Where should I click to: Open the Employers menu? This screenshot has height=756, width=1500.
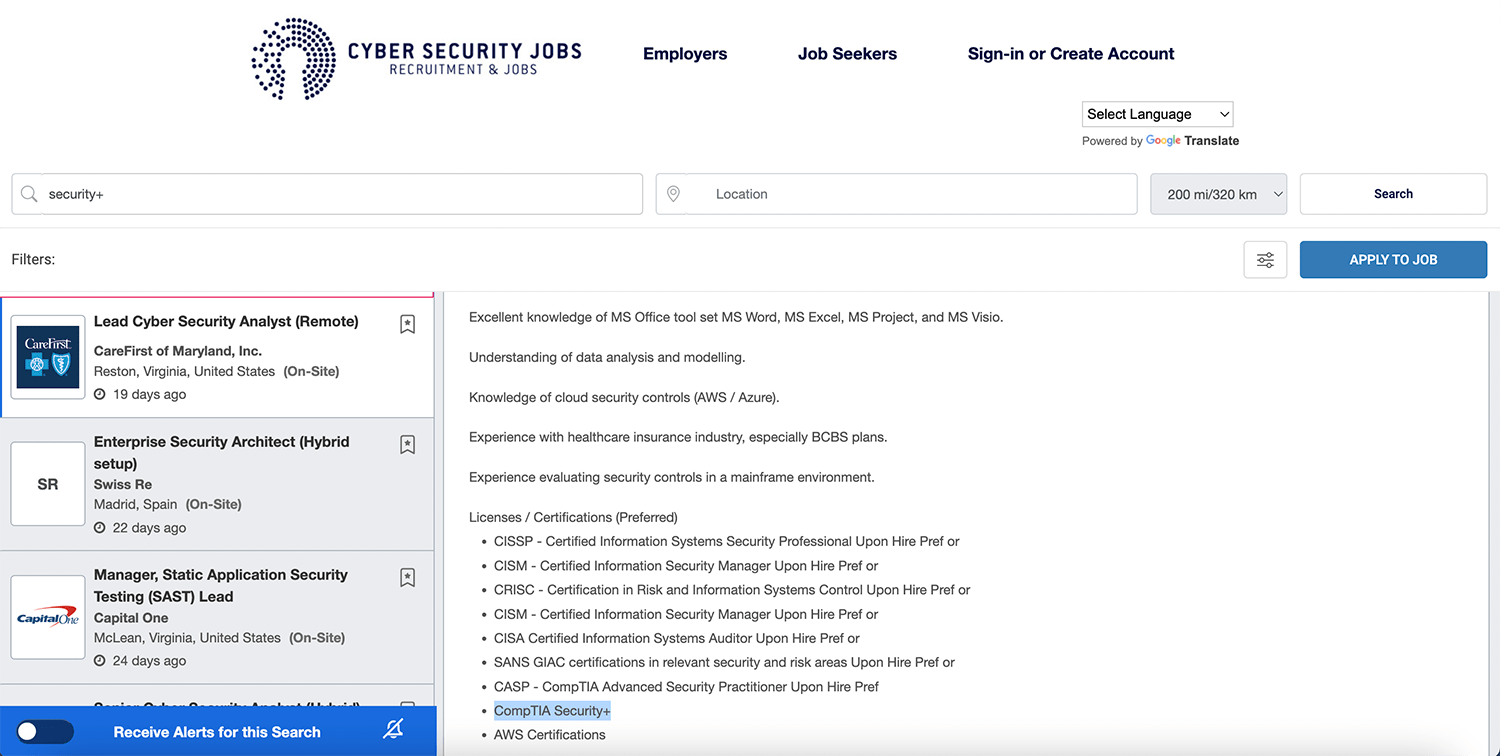coord(685,54)
